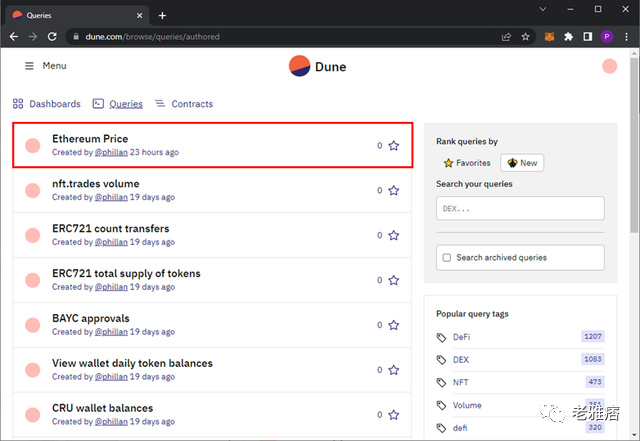Viewport: 640px width, 441px height.
Task: Click the NFT tag icon
Action: pyautogui.click(x=441, y=383)
